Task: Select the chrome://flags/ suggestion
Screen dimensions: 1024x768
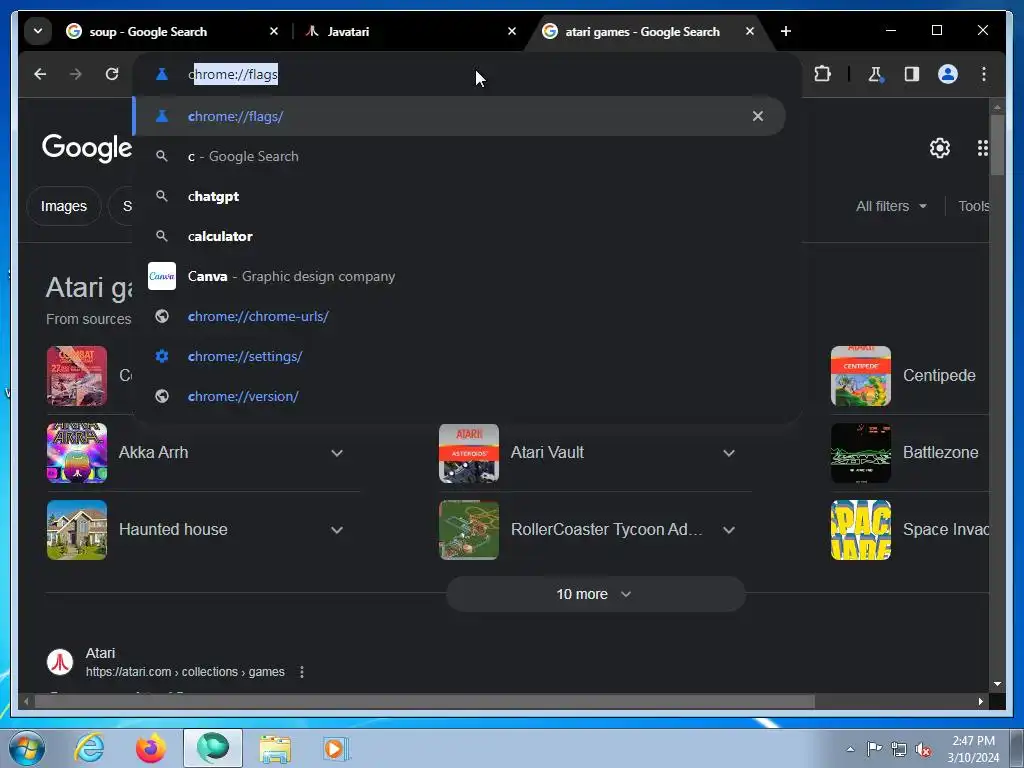Action: point(459,116)
